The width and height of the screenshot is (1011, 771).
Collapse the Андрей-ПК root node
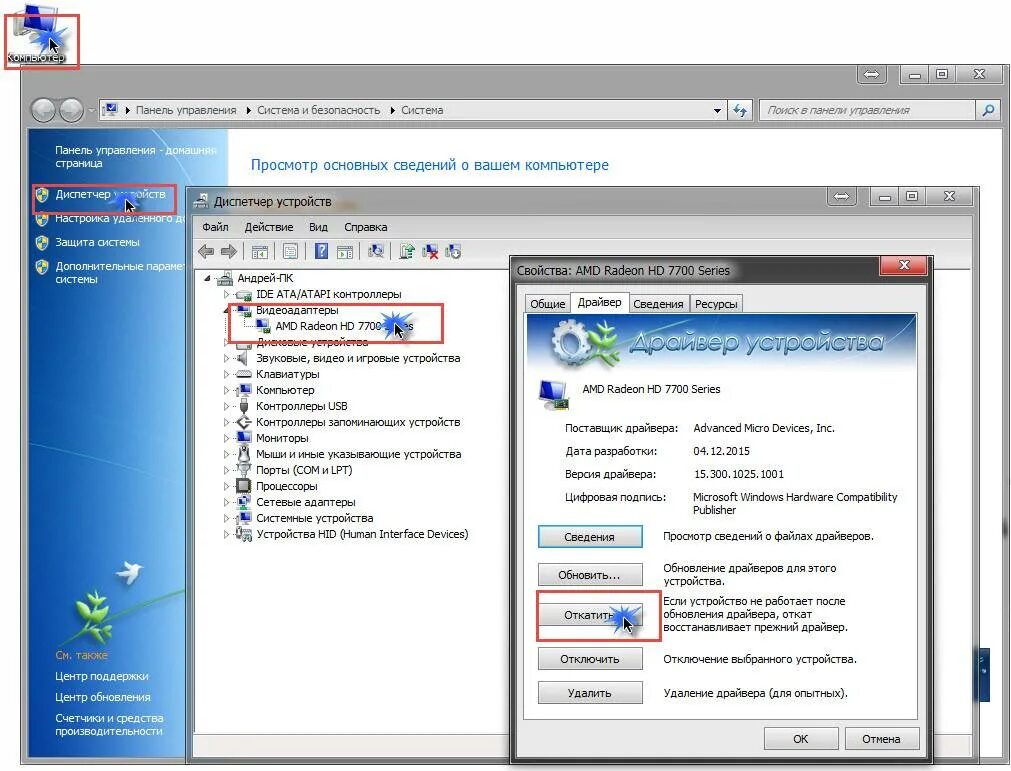coord(208,278)
